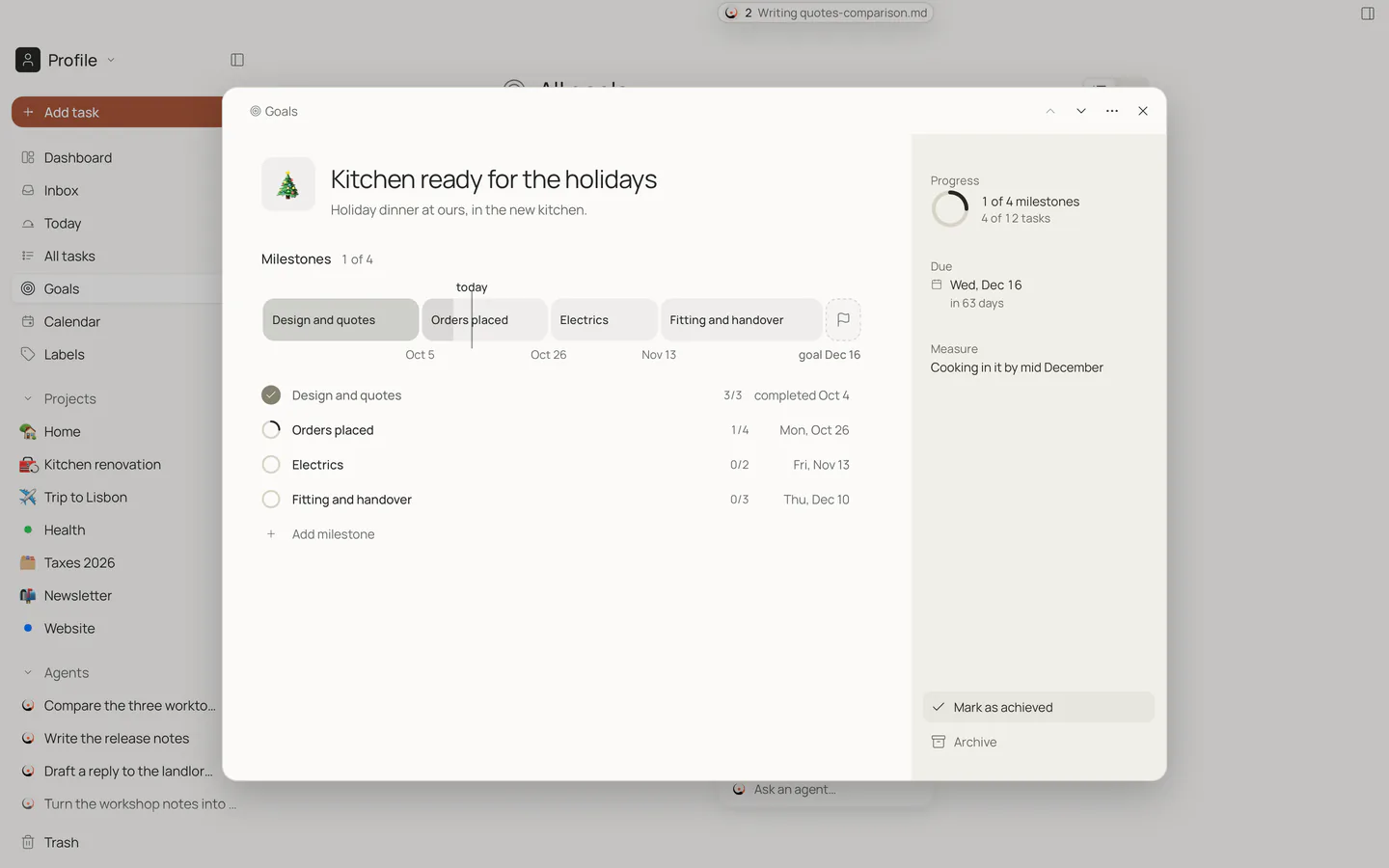The height and width of the screenshot is (868, 1389).
Task: Open the Kitchen renovation project
Action: pos(117,464)
